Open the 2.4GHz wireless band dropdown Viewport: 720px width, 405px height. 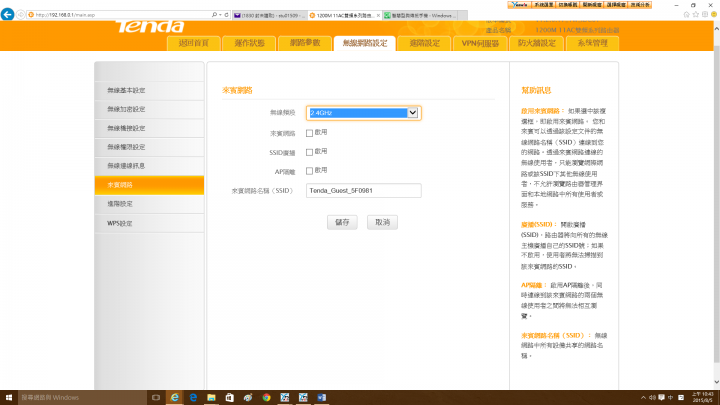pyautogui.click(x=364, y=113)
